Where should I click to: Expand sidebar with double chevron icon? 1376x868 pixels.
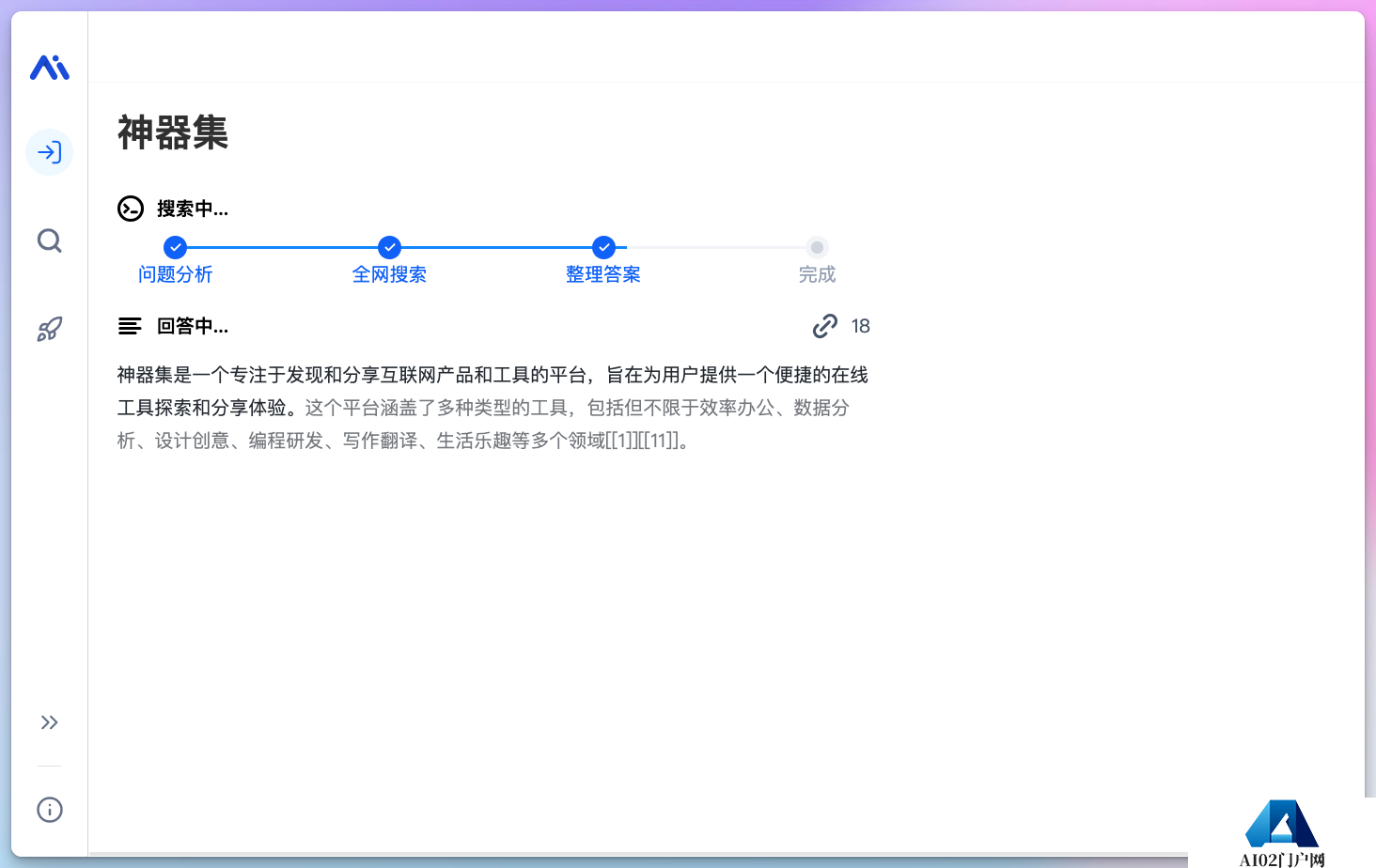click(x=50, y=722)
